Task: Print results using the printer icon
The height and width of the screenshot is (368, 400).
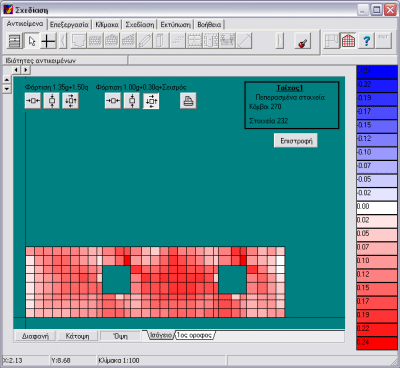Action: click(188, 101)
